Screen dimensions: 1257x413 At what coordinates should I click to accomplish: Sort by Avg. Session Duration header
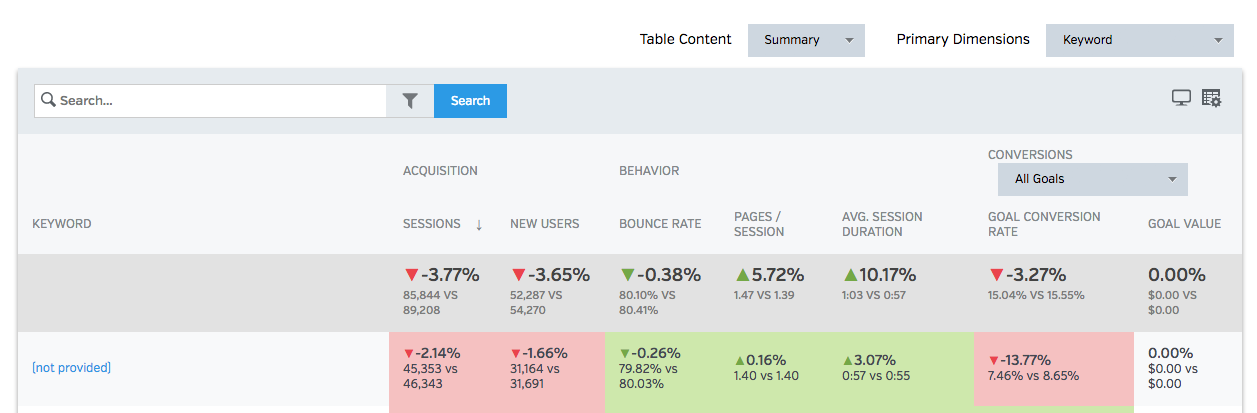click(882, 224)
